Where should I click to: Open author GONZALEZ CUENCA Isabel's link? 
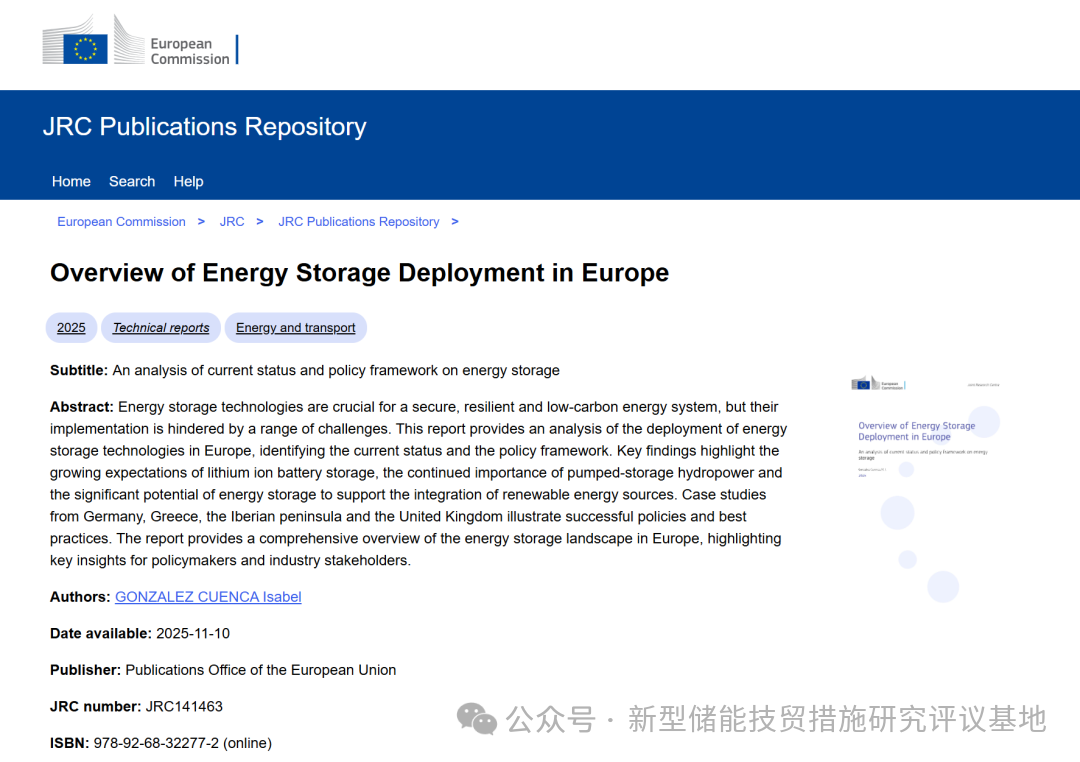(208, 597)
